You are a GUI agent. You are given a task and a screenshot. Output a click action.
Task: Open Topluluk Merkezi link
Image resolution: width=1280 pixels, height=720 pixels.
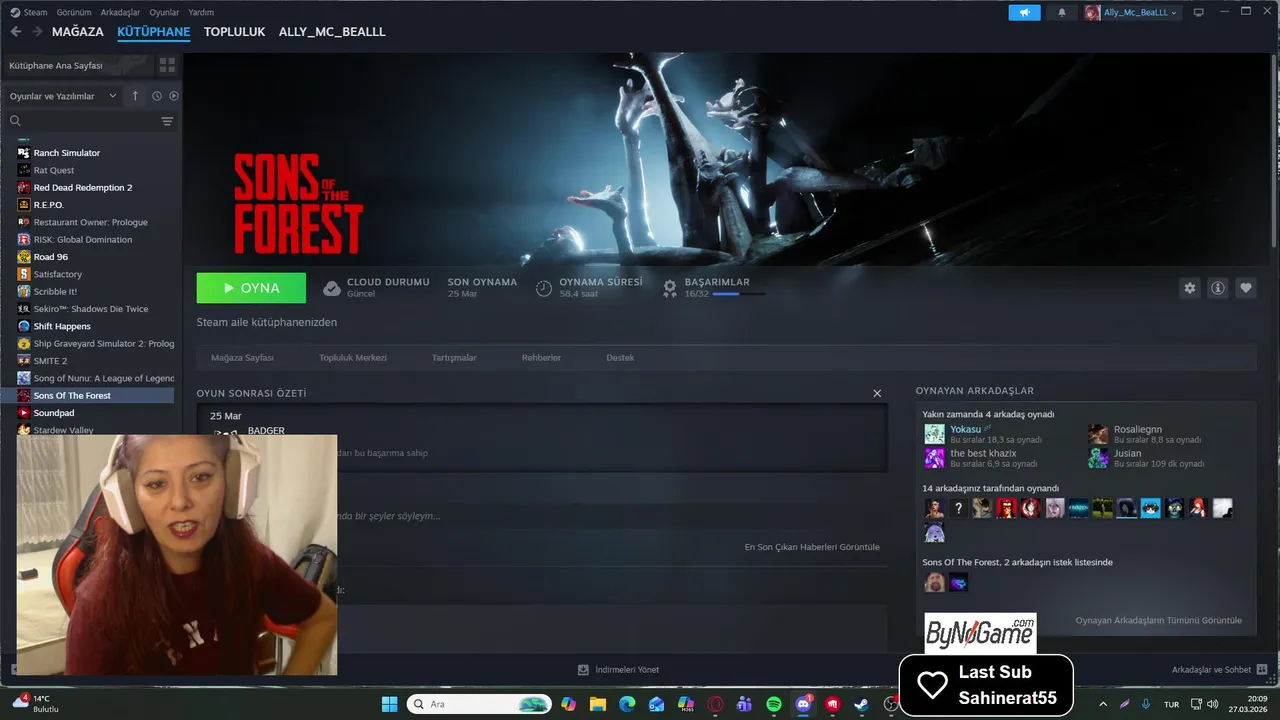click(353, 358)
